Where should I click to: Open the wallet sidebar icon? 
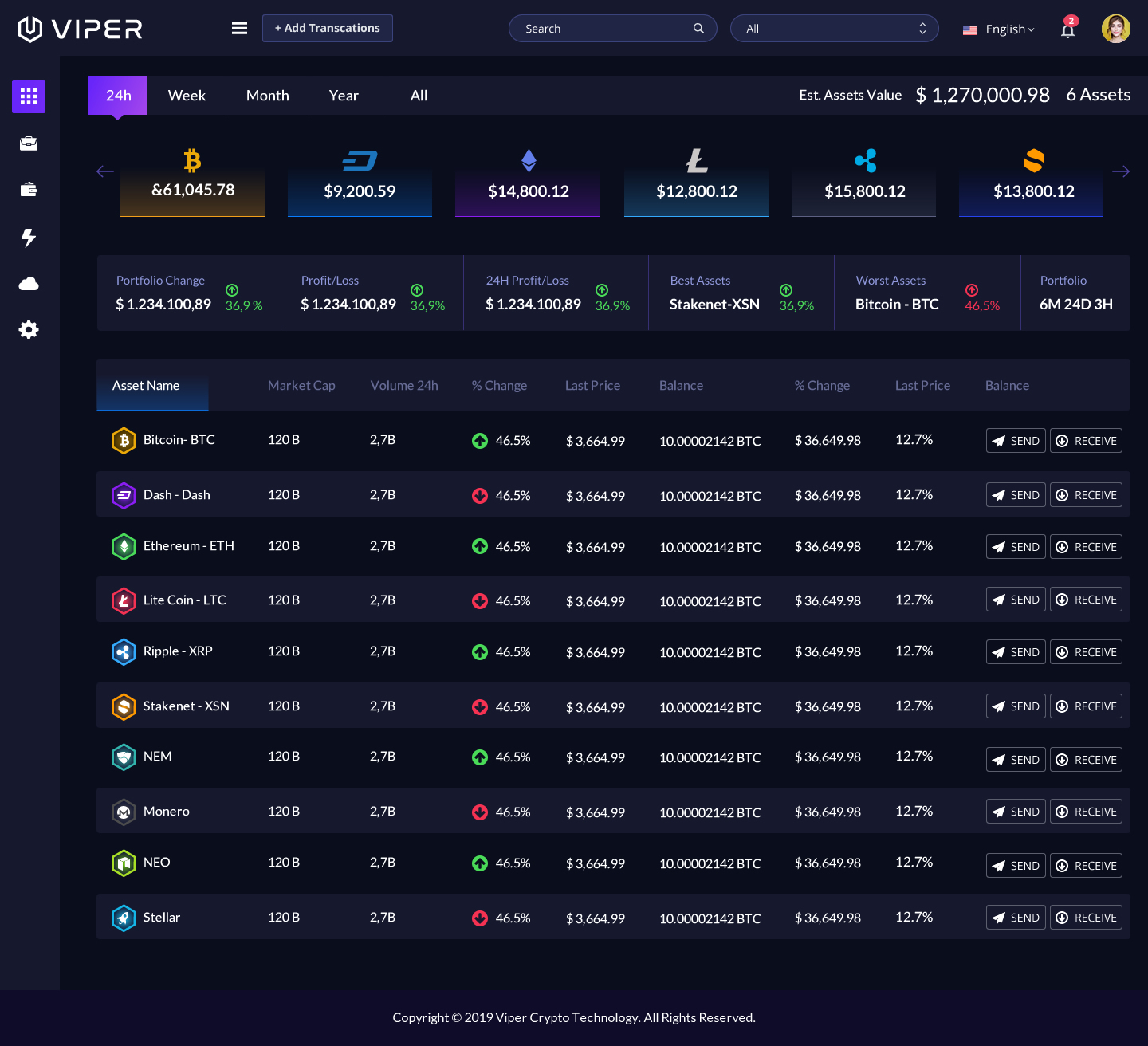coord(29,190)
